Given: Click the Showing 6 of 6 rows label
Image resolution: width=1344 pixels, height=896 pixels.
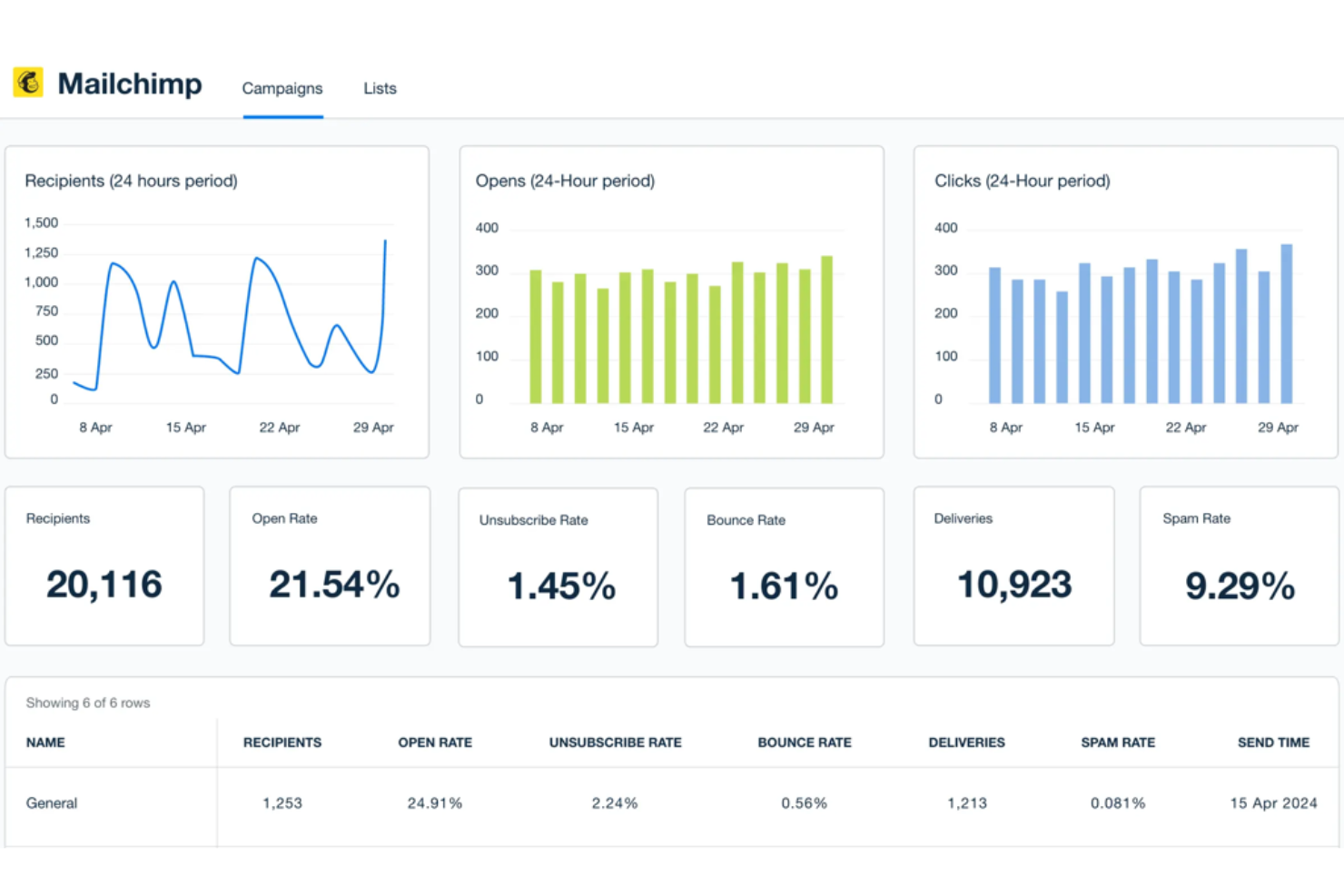Looking at the screenshot, I should 88,703.
